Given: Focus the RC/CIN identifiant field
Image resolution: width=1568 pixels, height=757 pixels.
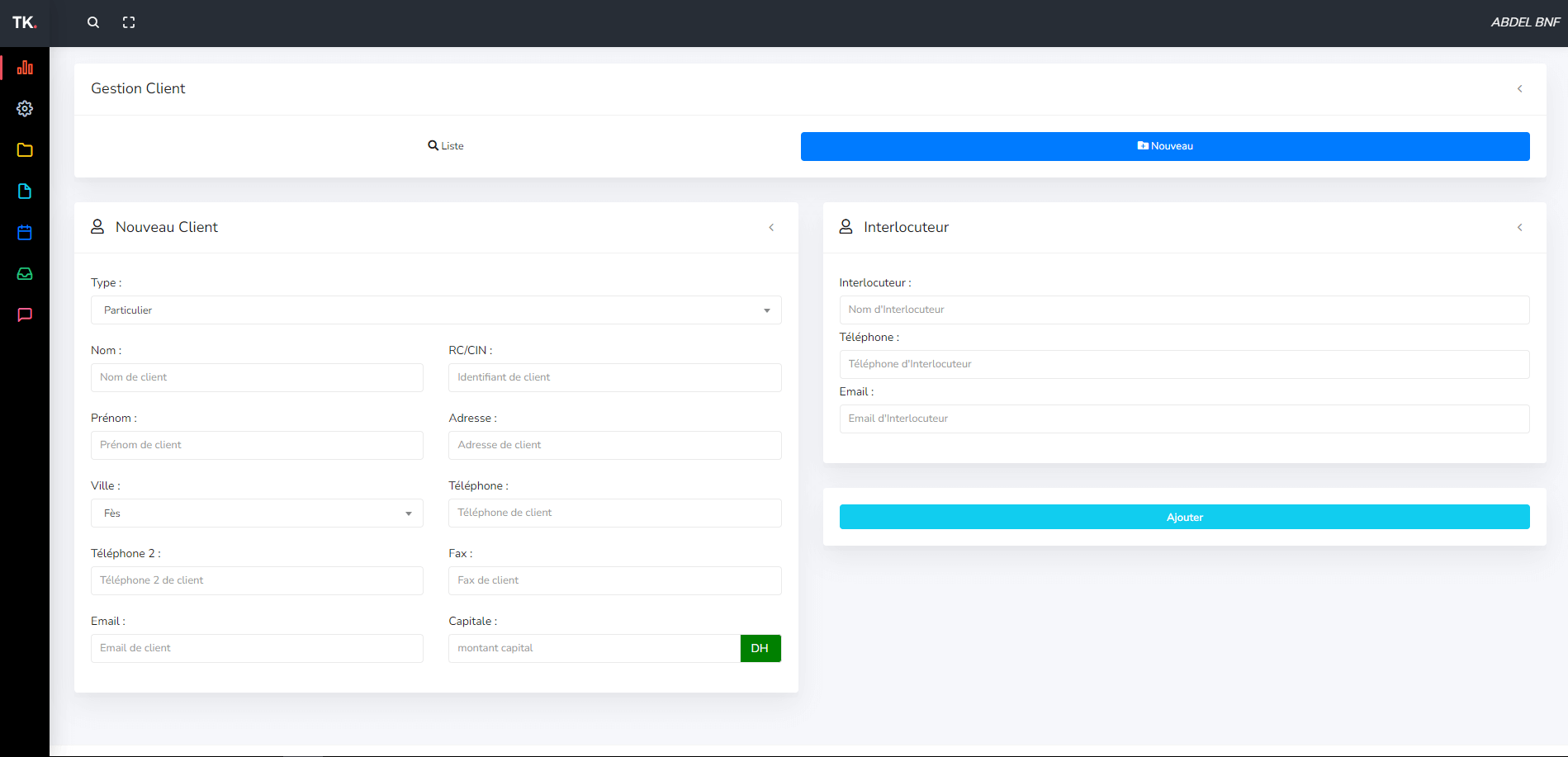Looking at the screenshot, I should point(615,377).
